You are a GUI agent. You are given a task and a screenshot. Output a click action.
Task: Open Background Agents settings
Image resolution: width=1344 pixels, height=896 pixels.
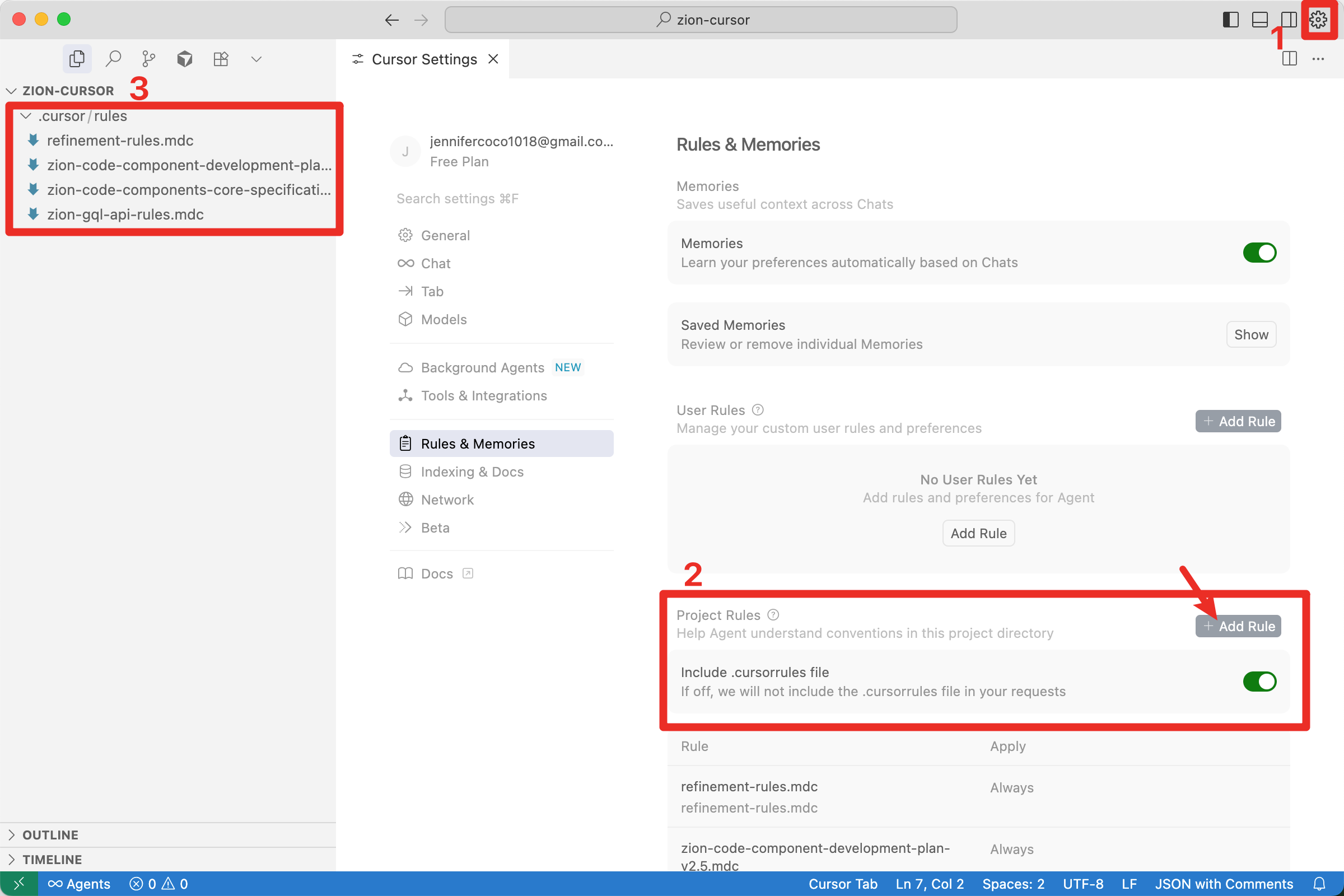(x=502, y=367)
